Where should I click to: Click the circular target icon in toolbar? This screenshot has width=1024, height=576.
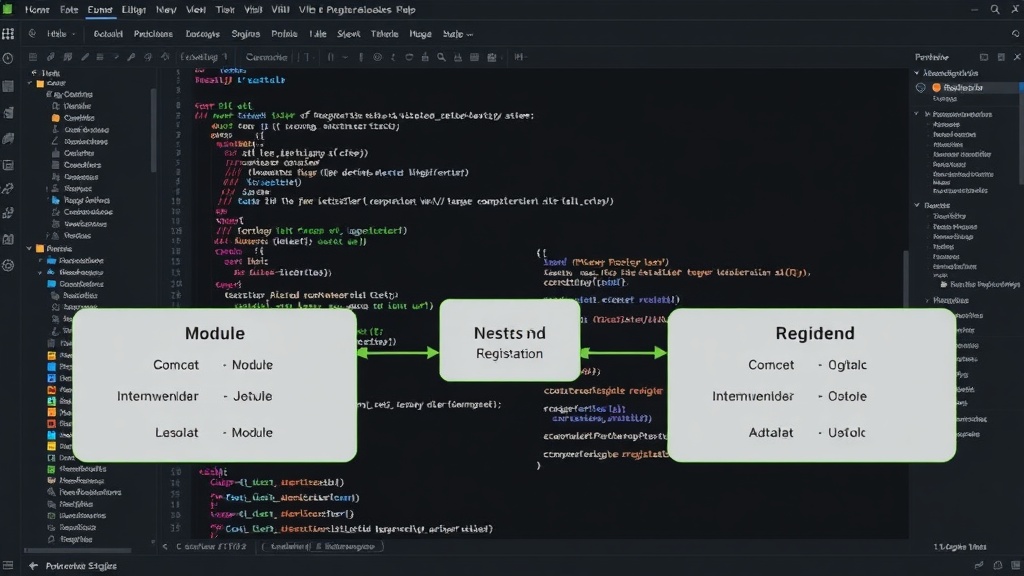(377, 57)
